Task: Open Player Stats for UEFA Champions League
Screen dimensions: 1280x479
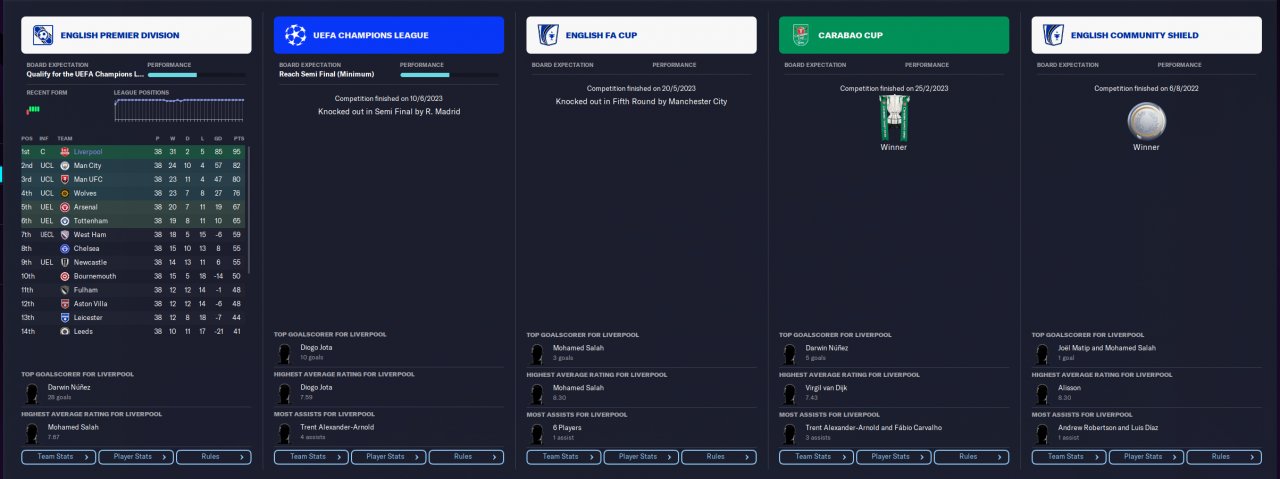Action: coord(389,457)
